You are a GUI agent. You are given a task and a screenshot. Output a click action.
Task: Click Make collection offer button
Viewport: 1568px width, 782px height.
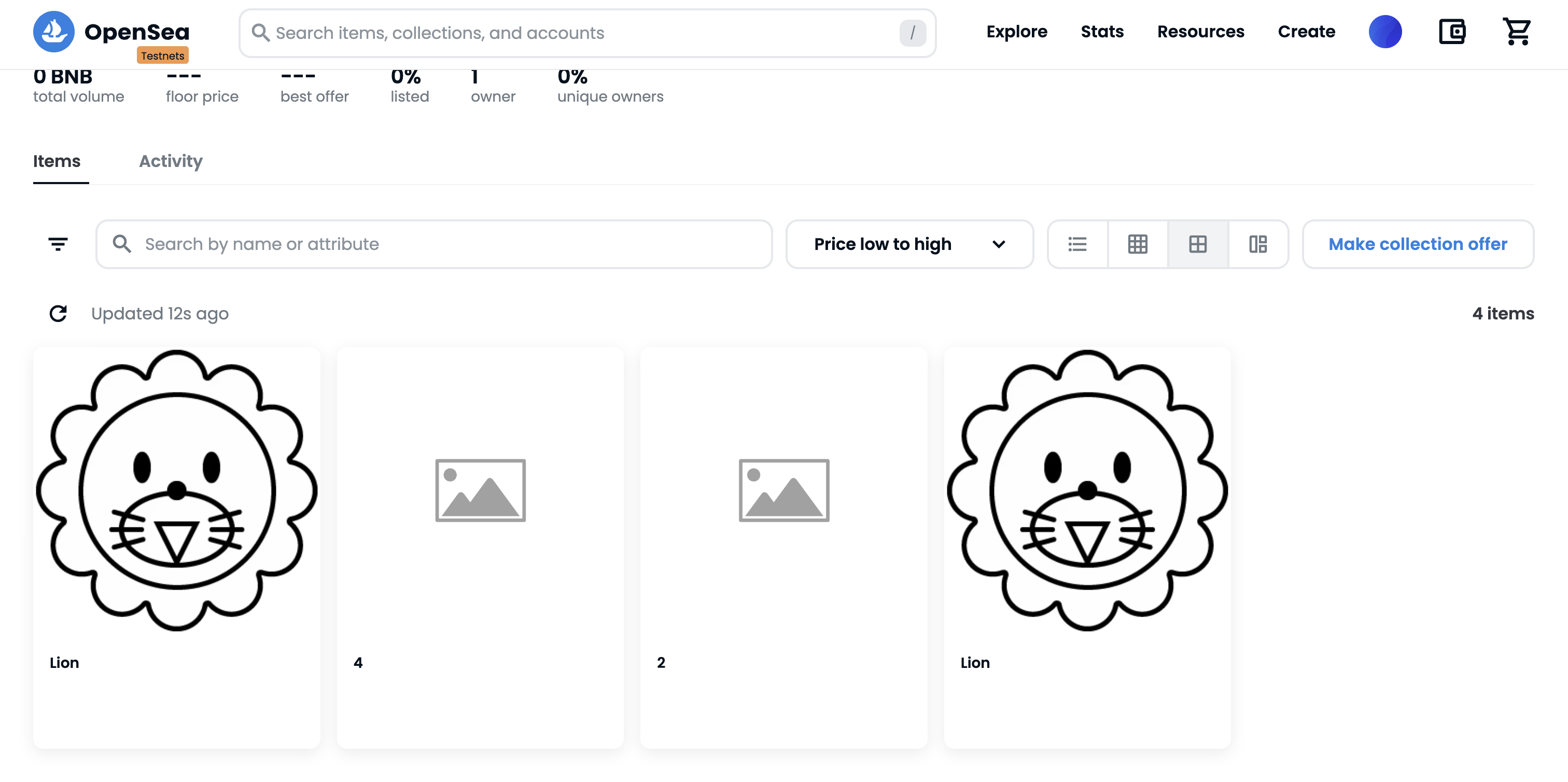1417,244
